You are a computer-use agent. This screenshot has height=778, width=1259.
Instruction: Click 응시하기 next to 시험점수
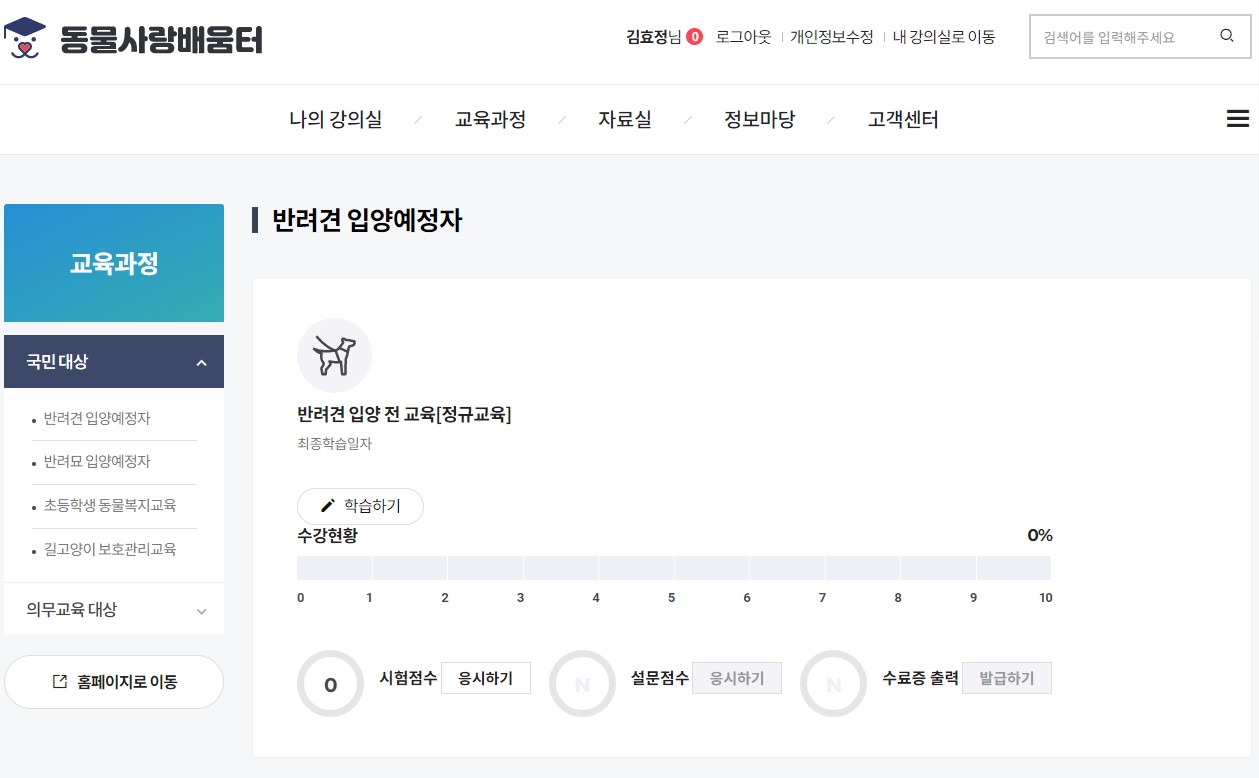[485, 678]
